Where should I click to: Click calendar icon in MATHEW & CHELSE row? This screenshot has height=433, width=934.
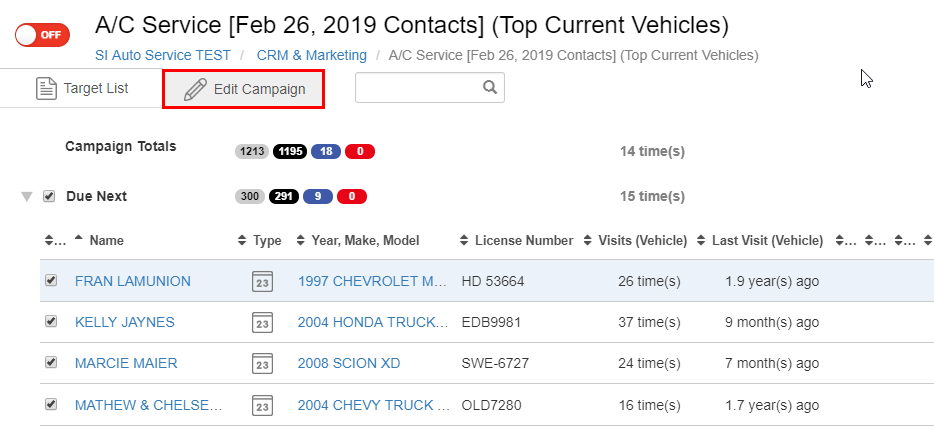tap(262, 405)
